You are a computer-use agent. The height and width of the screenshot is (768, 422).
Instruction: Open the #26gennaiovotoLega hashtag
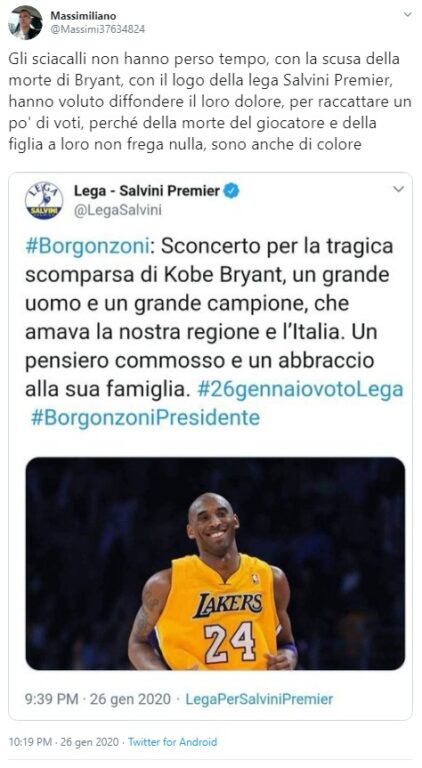[301, 390]
